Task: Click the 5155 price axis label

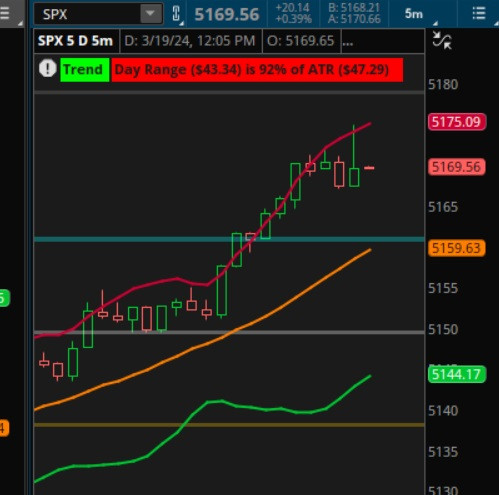Action: point(443,288)
